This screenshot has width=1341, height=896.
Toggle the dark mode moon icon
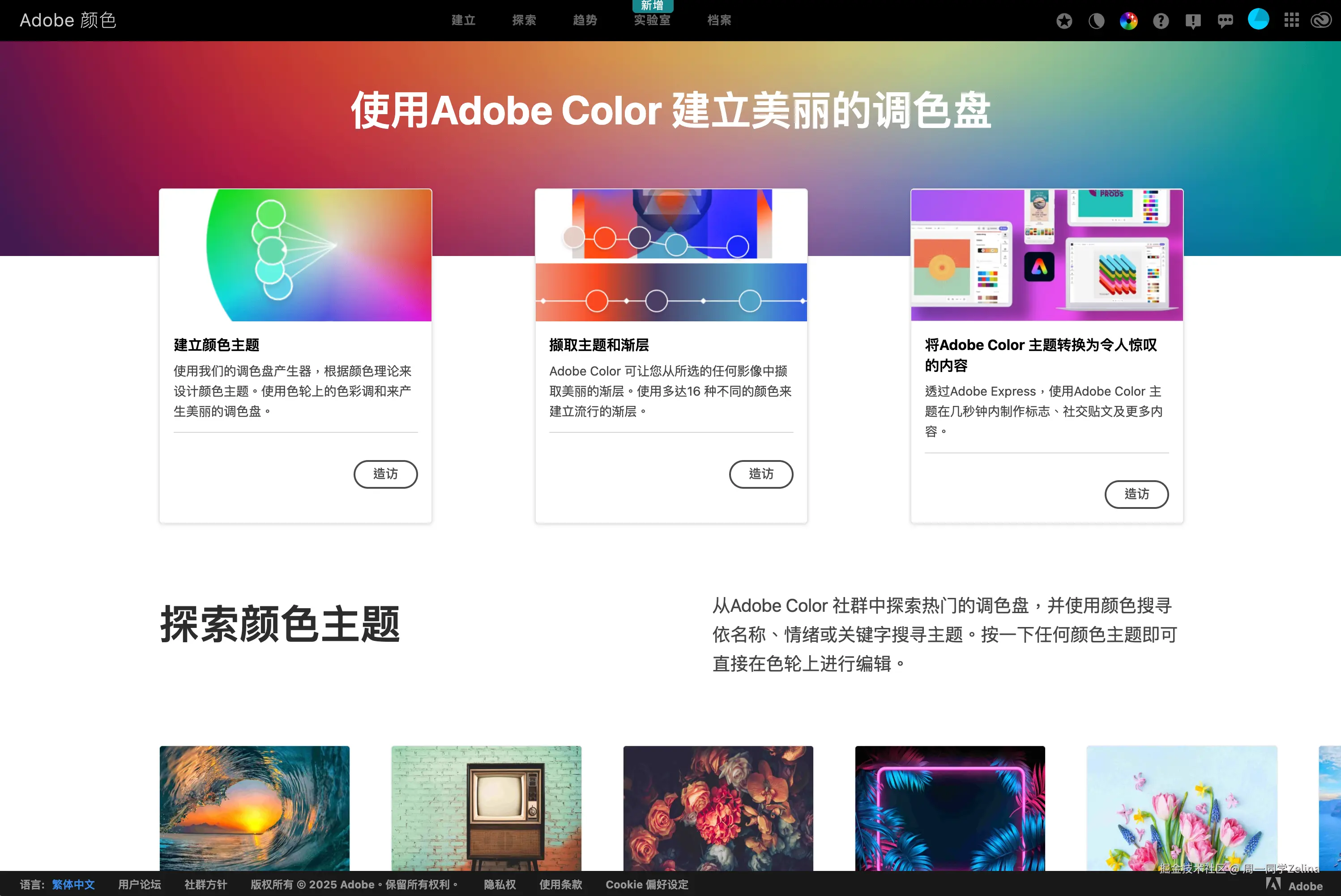[1096, 21]
